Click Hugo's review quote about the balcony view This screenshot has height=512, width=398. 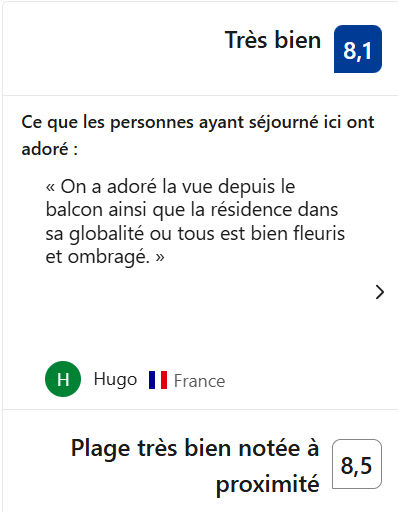click(195, 221)
